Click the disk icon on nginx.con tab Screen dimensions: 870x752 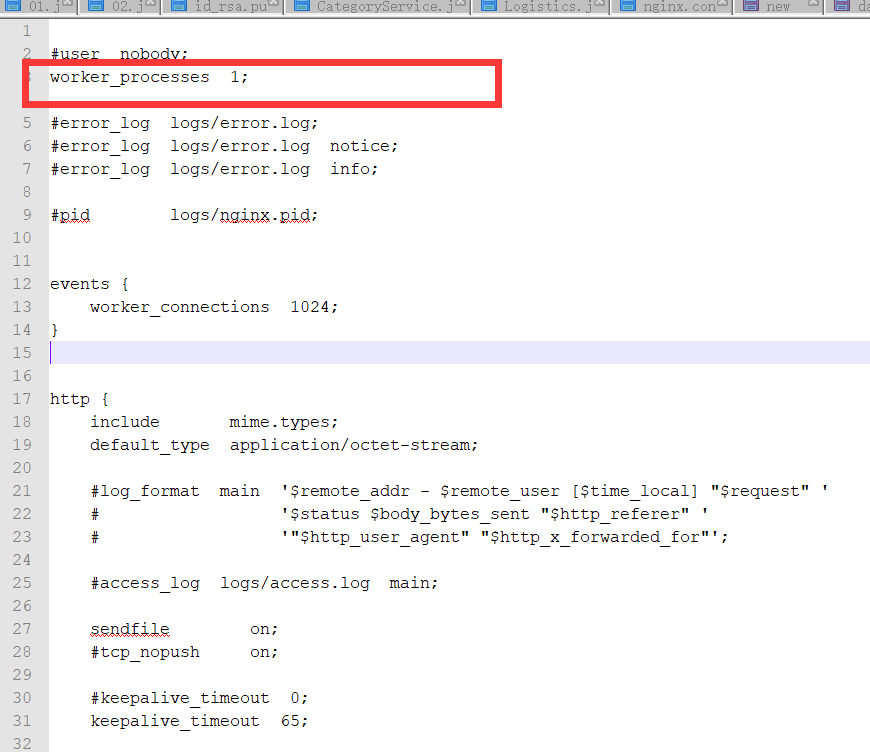(628, 6)
